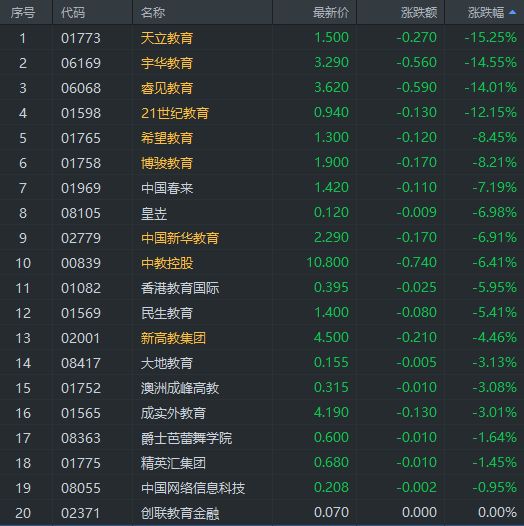The image size is (524, 526).
Task: Click the change percent -15.25%
Action: (491, 37)
